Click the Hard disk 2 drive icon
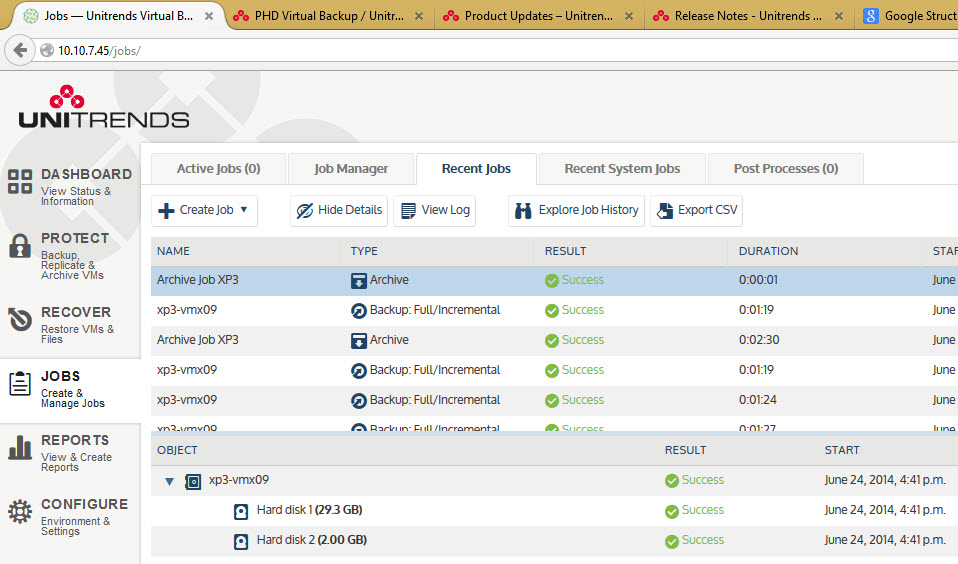 click(x=241, y=541)
